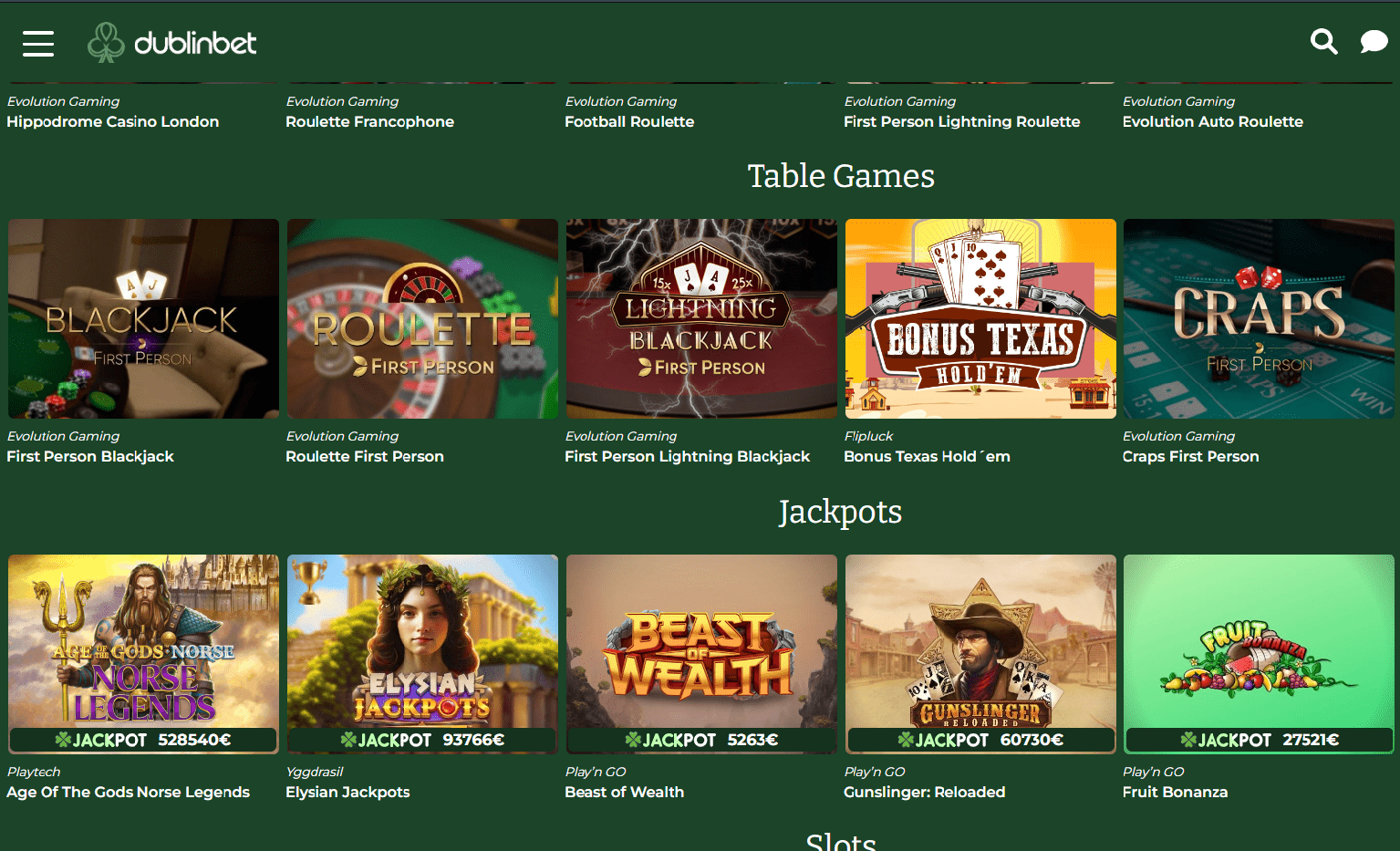This screenshot has height=851, width=1400.
Task: Open the hamburger navigation menu
Action: [x=38, y=43]
